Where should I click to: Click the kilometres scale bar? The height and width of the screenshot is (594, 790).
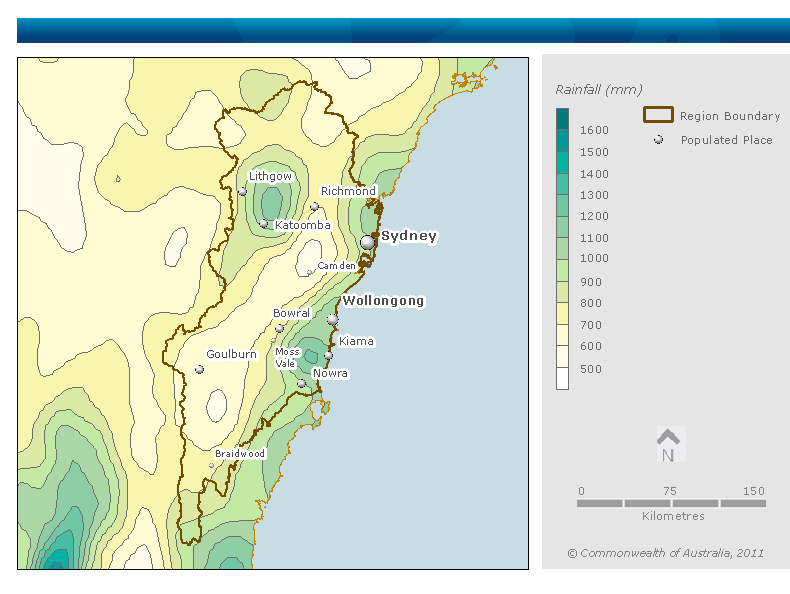[x=671, y=503]
